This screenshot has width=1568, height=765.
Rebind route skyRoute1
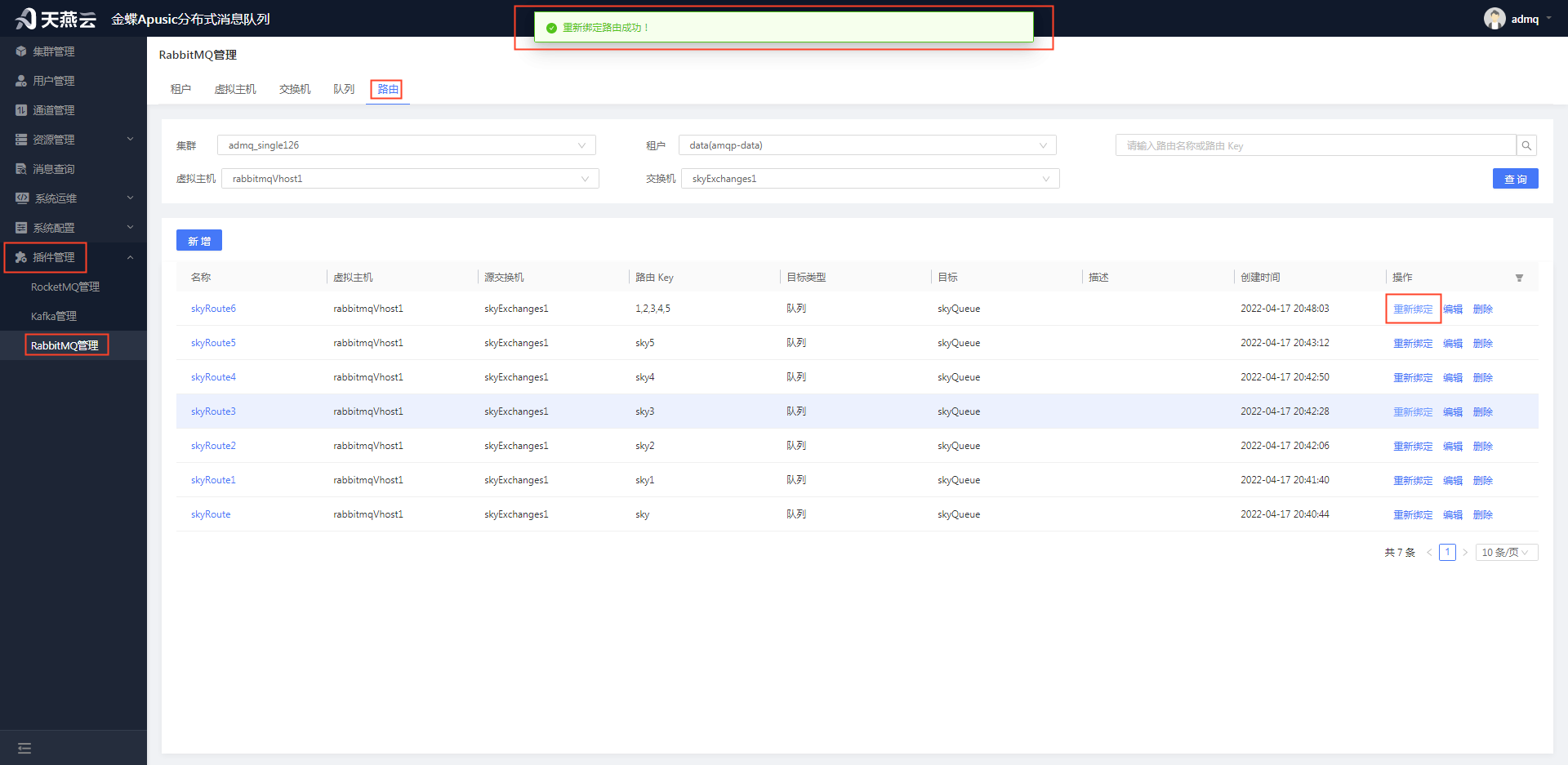[1413, 480]
